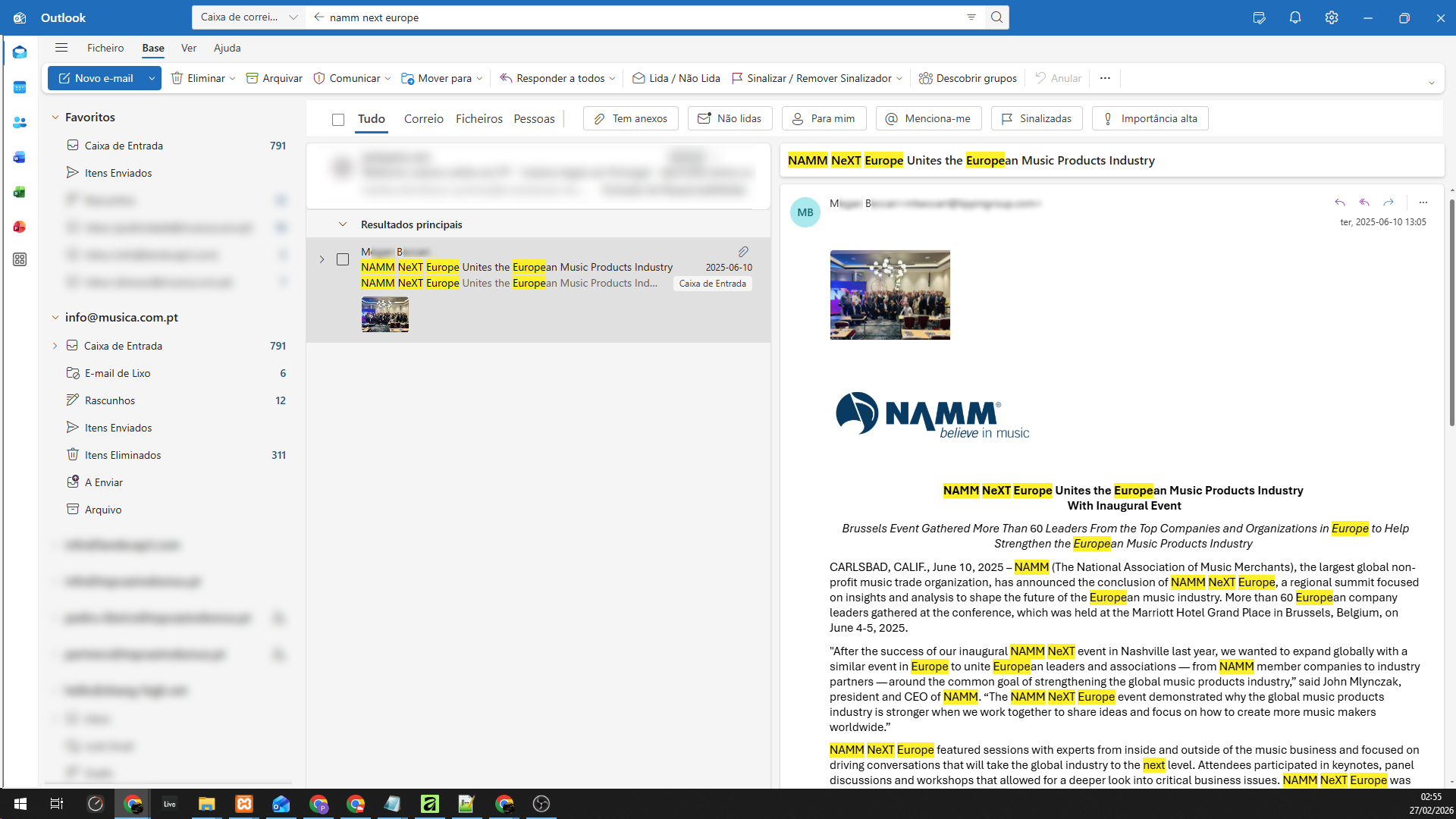Tick the select-all messages checkbox
The width and height of the screenshot is (1456, 819).
(338, 119)
